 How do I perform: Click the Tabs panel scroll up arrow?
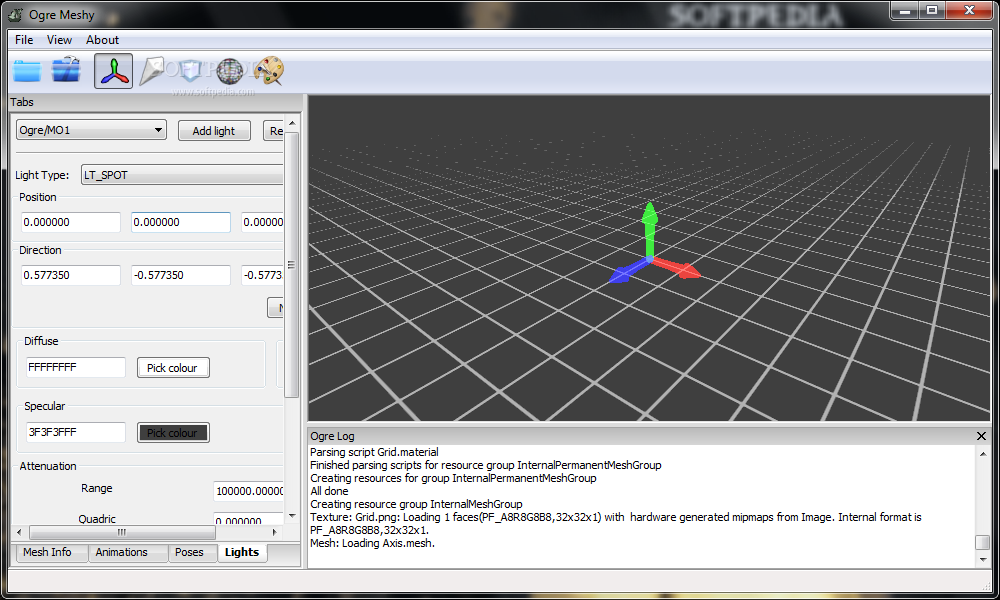292,123
